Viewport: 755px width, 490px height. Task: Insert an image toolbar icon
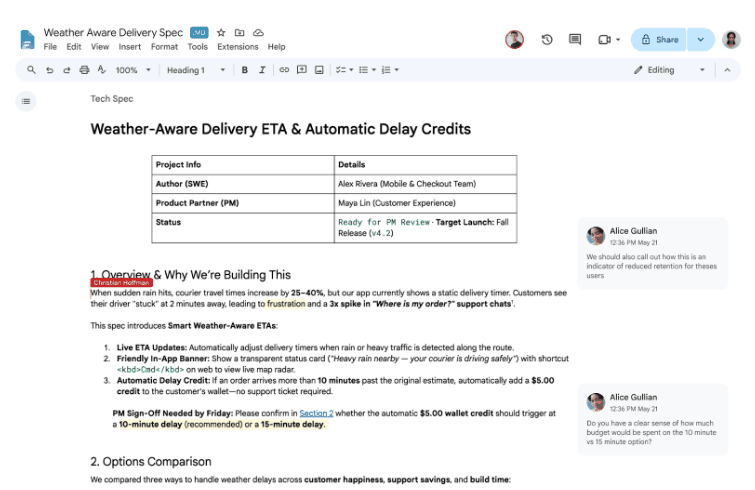(x=319, y=70)
